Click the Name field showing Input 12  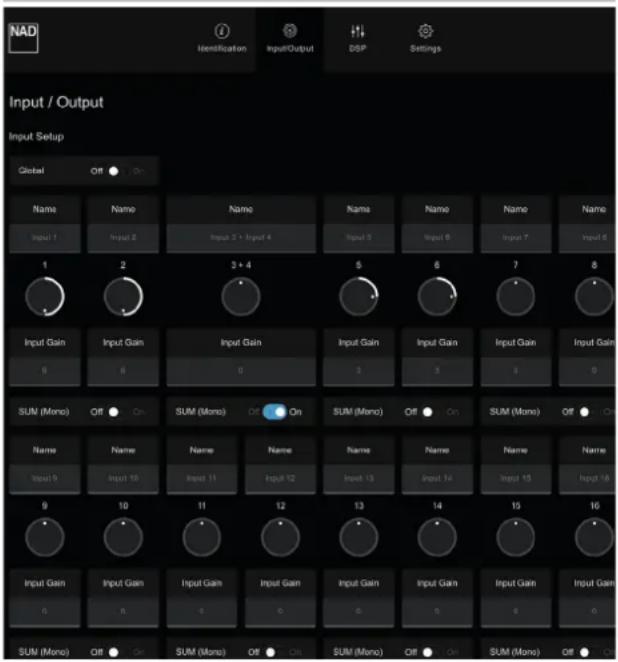click(280, 478)
